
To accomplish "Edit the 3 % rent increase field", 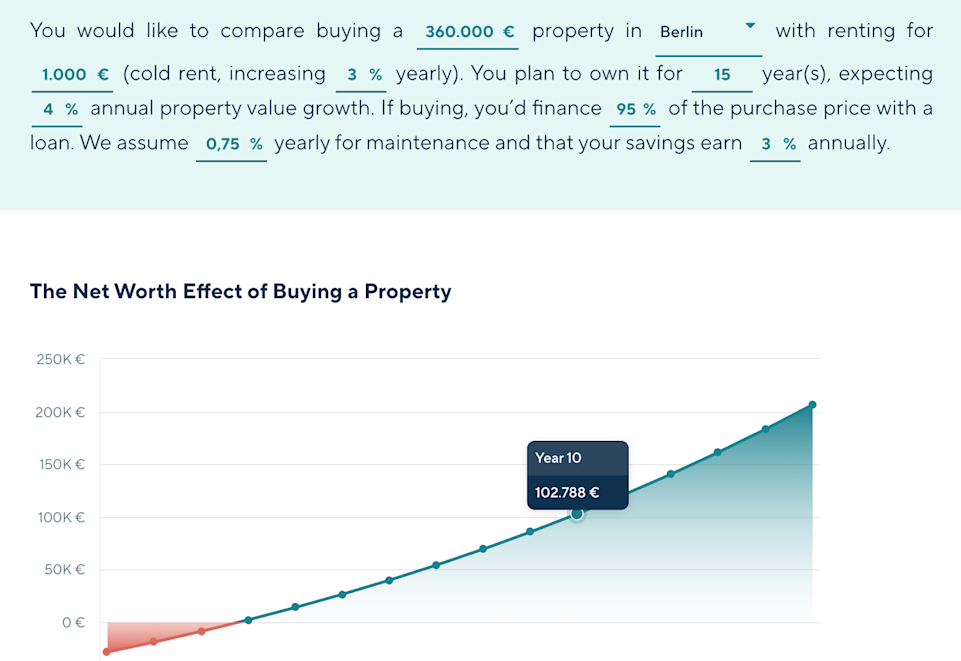I will [360, 74].
